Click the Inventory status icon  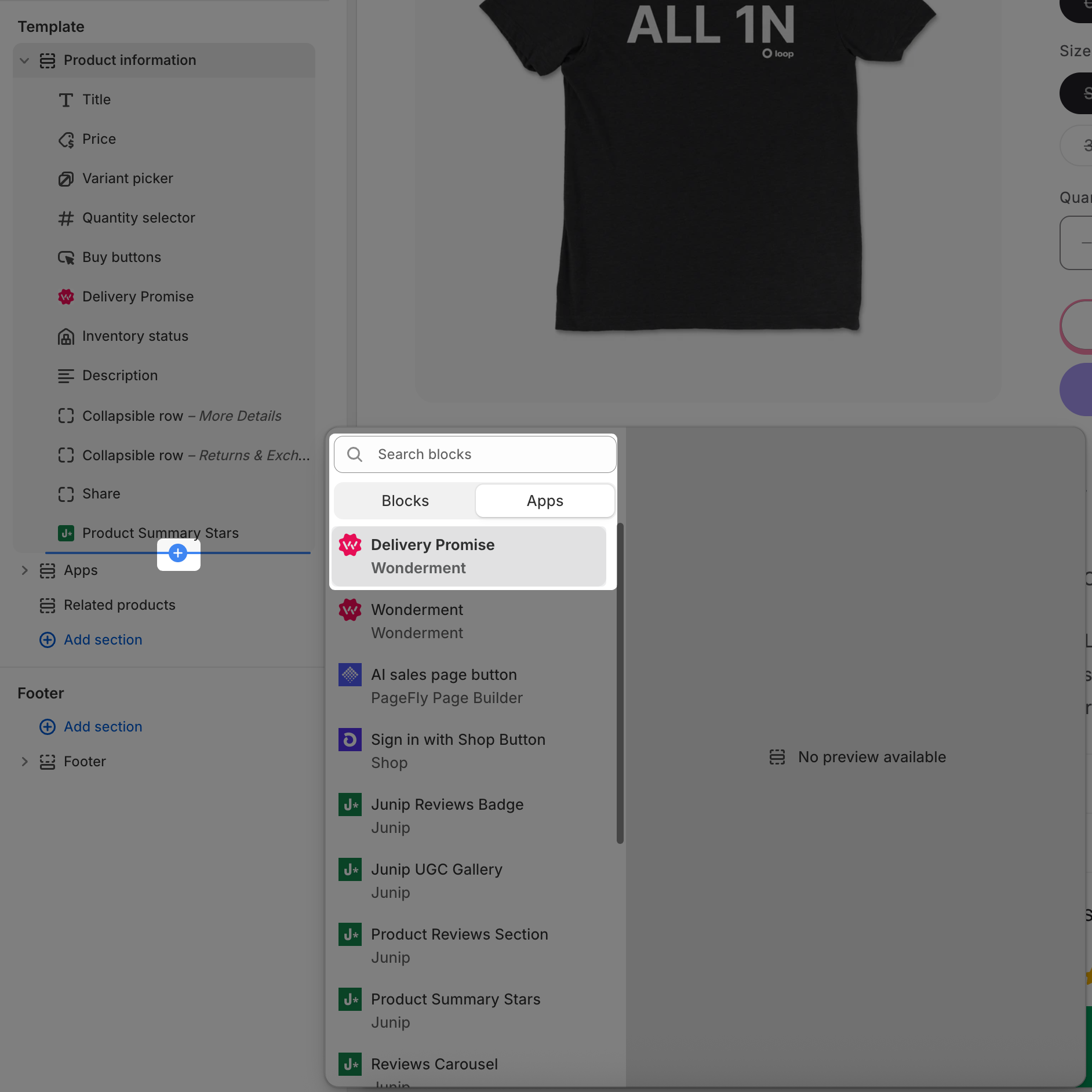pos(66,336)
